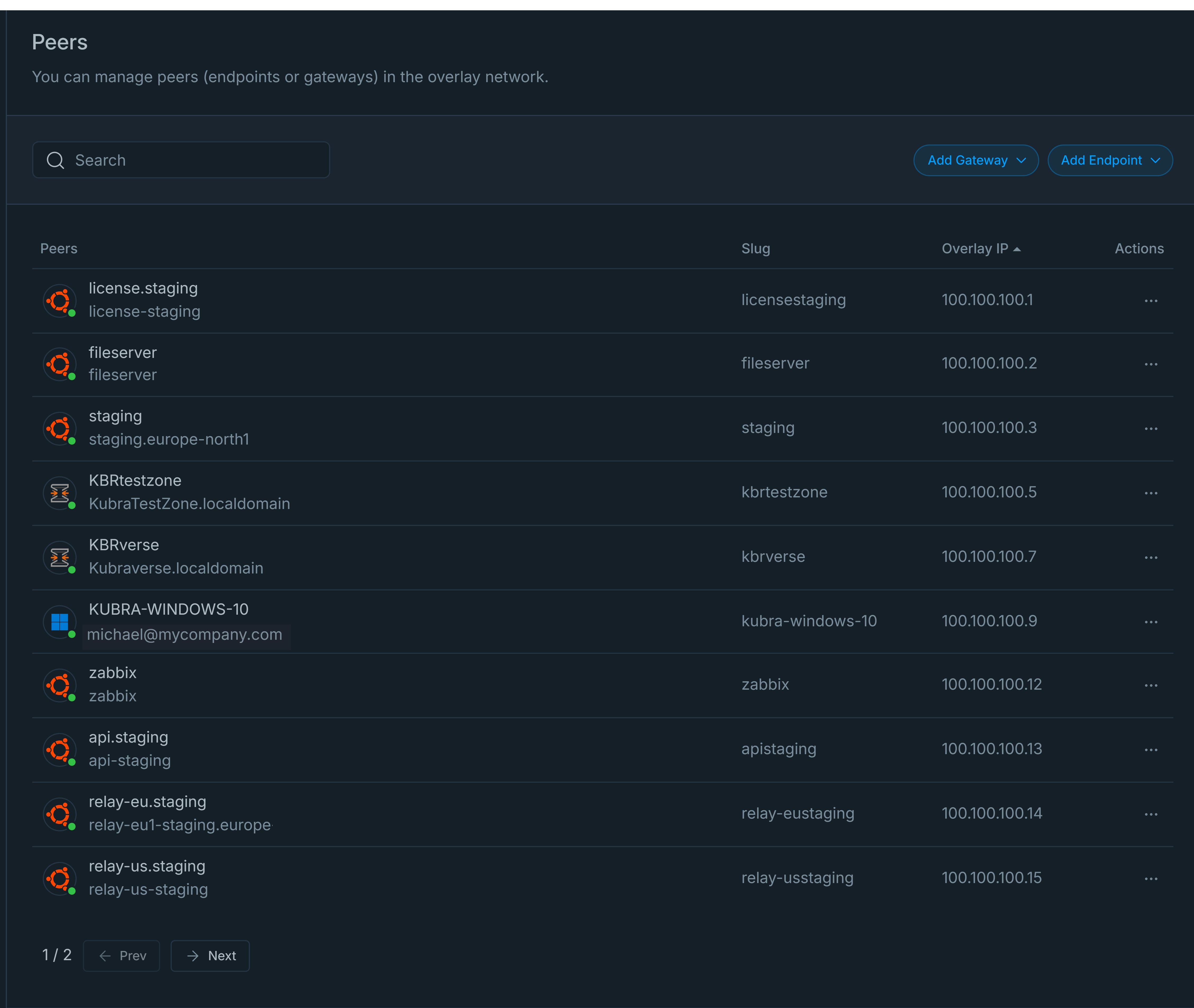Click the page indicator 1 / 2
1194x1008 pixels.
57,955
